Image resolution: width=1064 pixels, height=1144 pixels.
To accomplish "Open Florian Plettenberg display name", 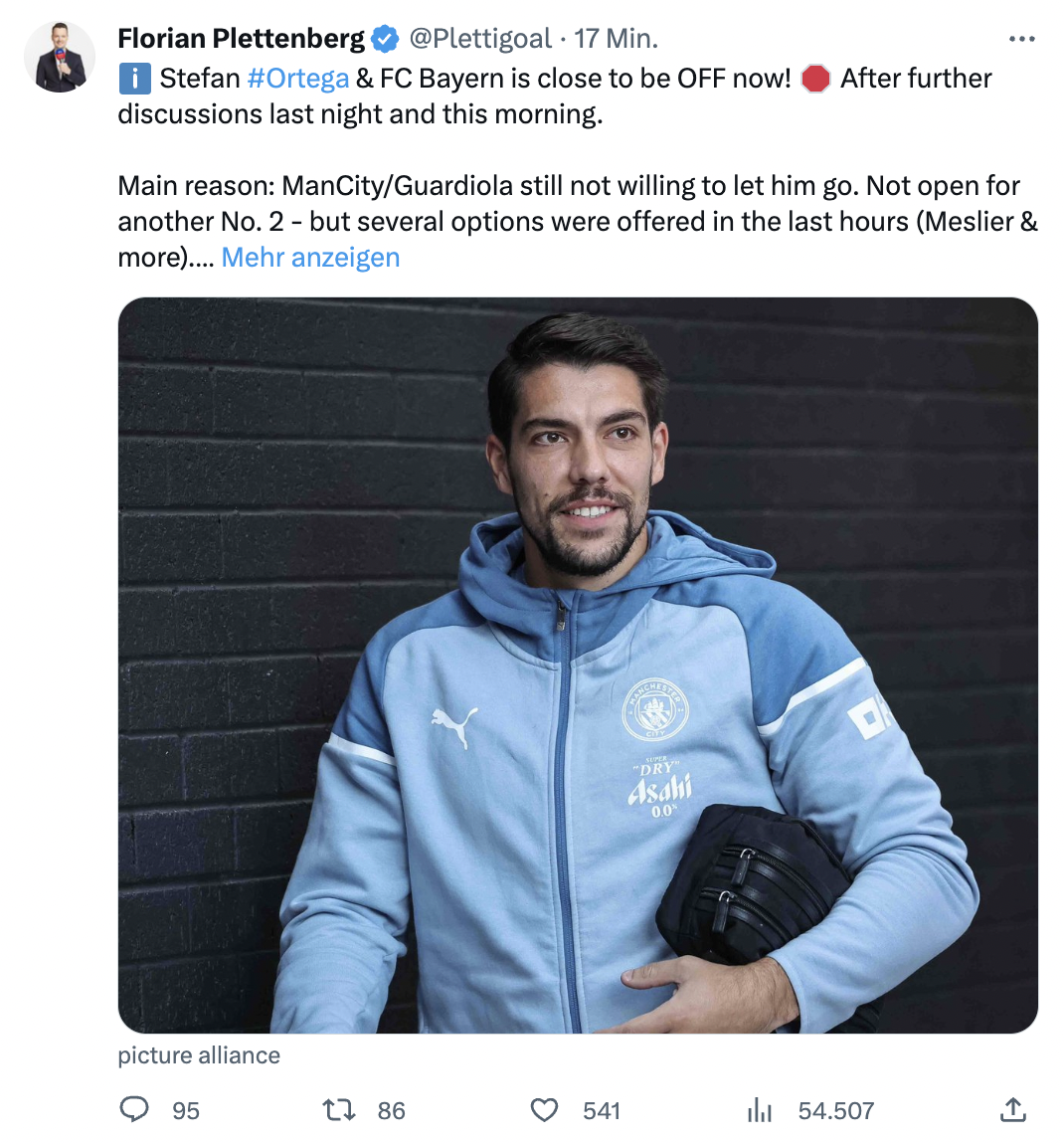I will point(242,39).
